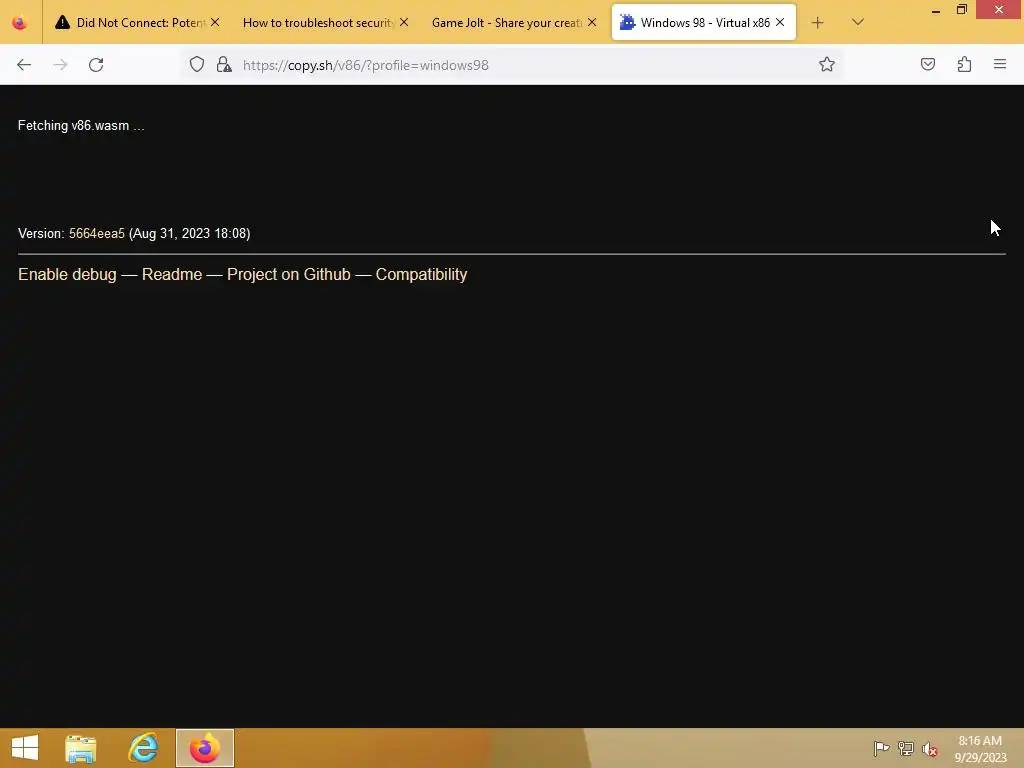This screenshot has width=1024, height=768.
Task: Open Firefox View pinned icon
Action: (x=20, y=23)
